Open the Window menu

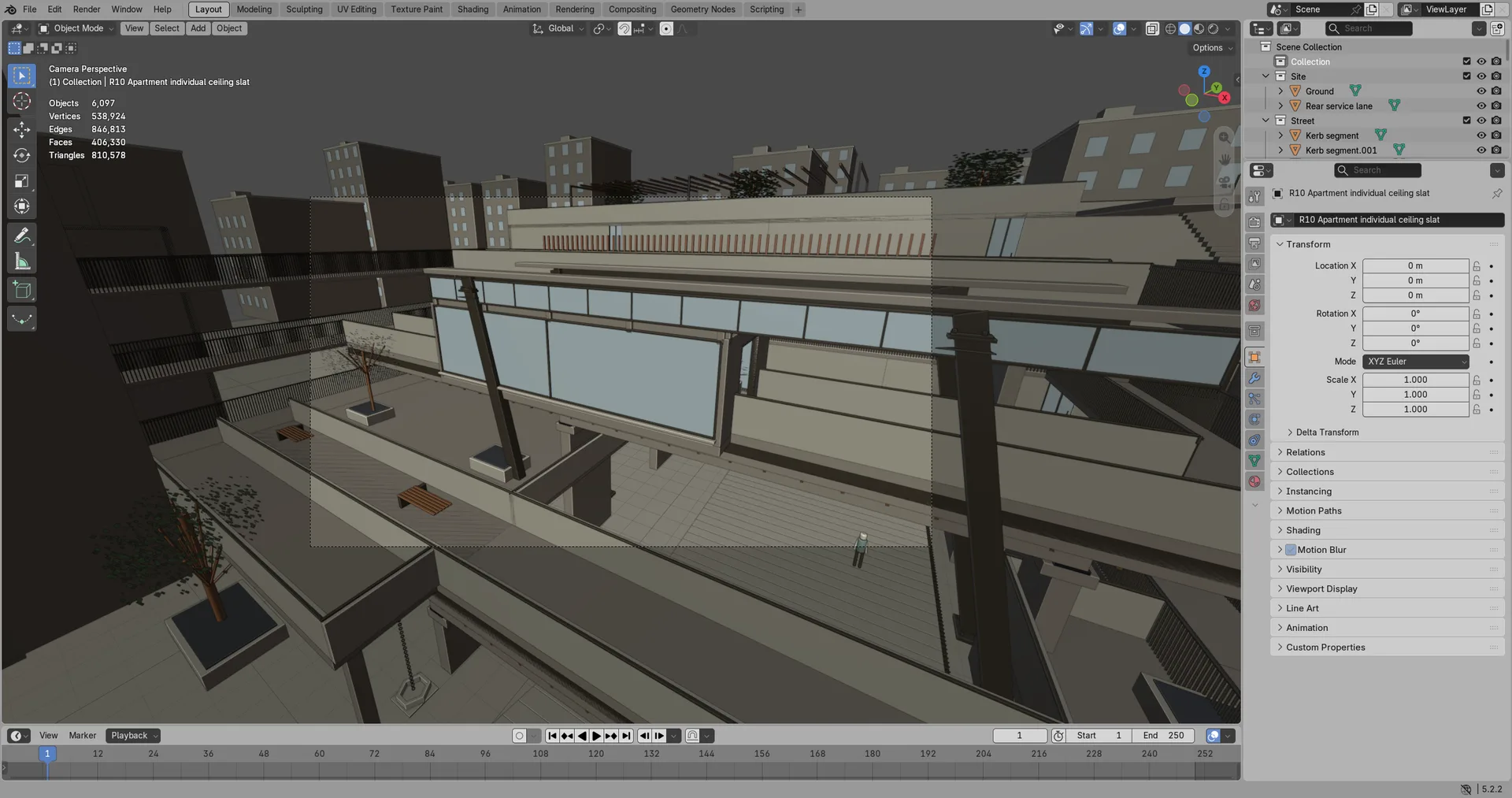[x=127, y=9]
